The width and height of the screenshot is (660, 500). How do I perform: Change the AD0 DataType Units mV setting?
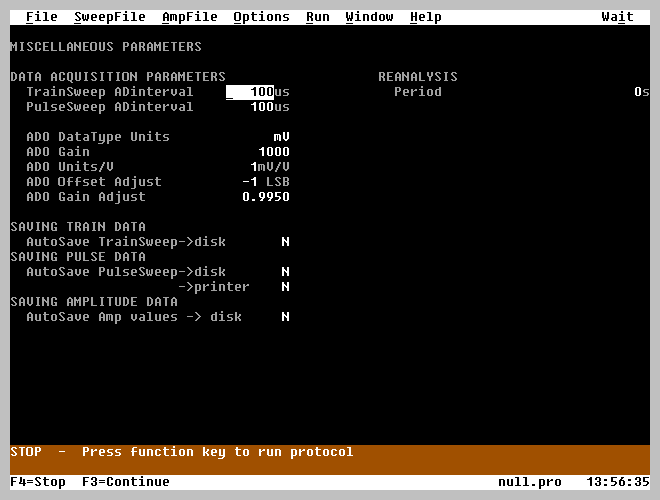pos(281,137)
